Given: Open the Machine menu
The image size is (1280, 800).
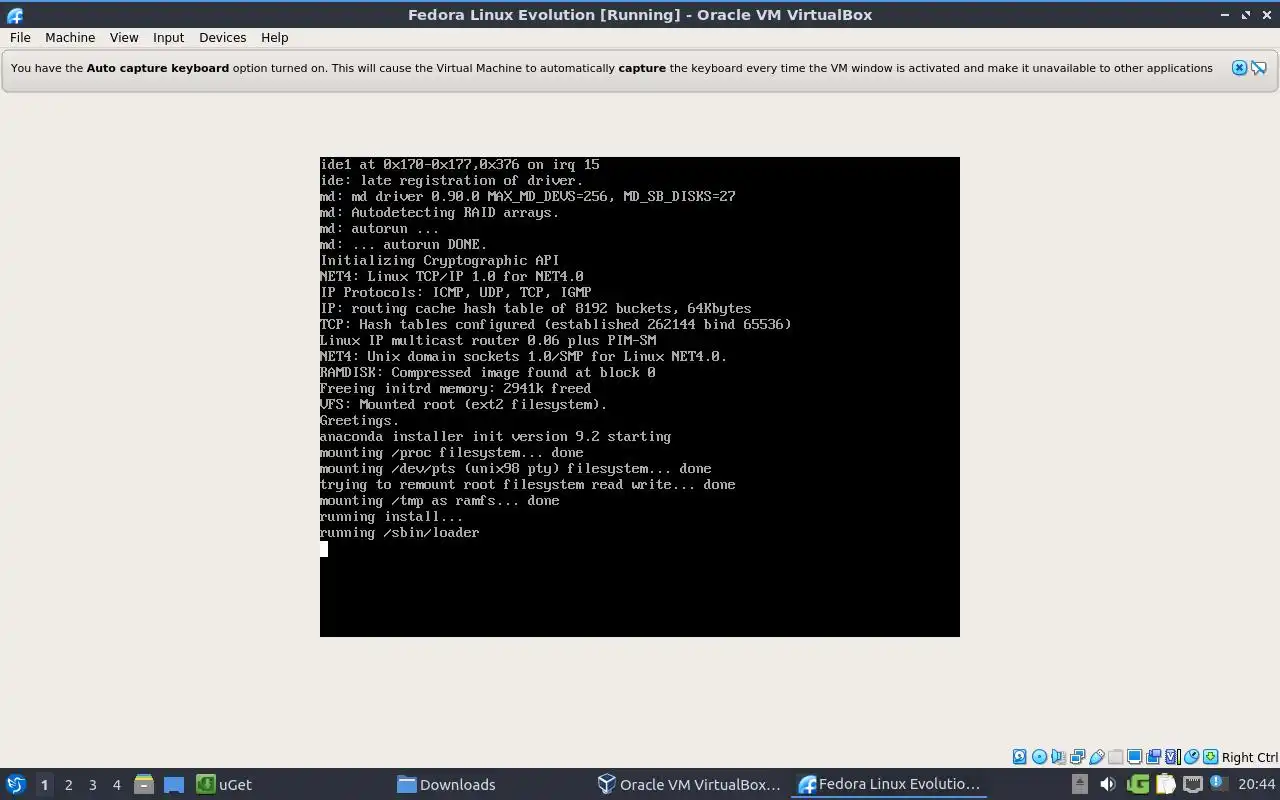Looking at the screenshot, I should (70, 37).
